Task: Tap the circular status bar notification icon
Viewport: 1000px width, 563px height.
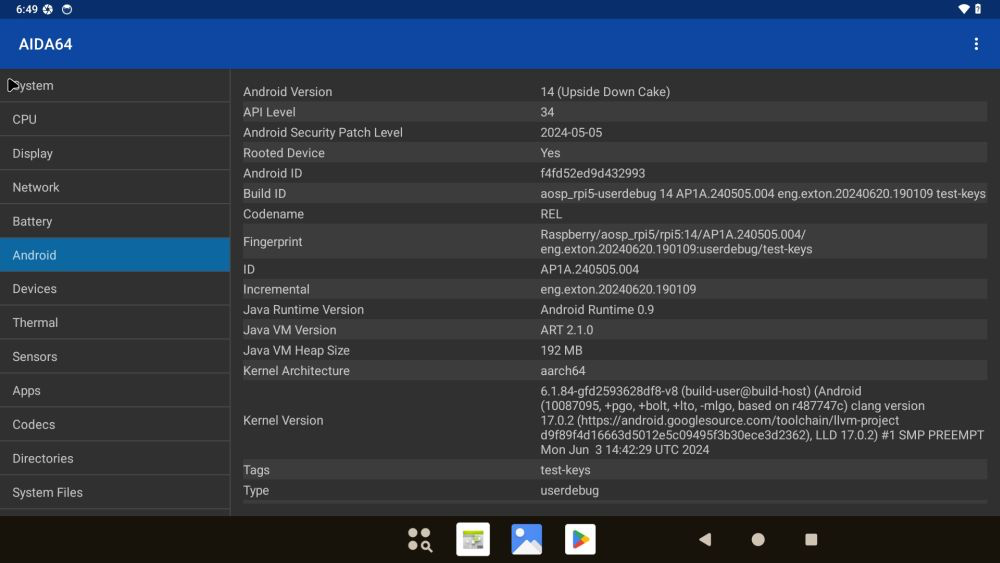Action: pyautogui.click(x=67, y=9)
